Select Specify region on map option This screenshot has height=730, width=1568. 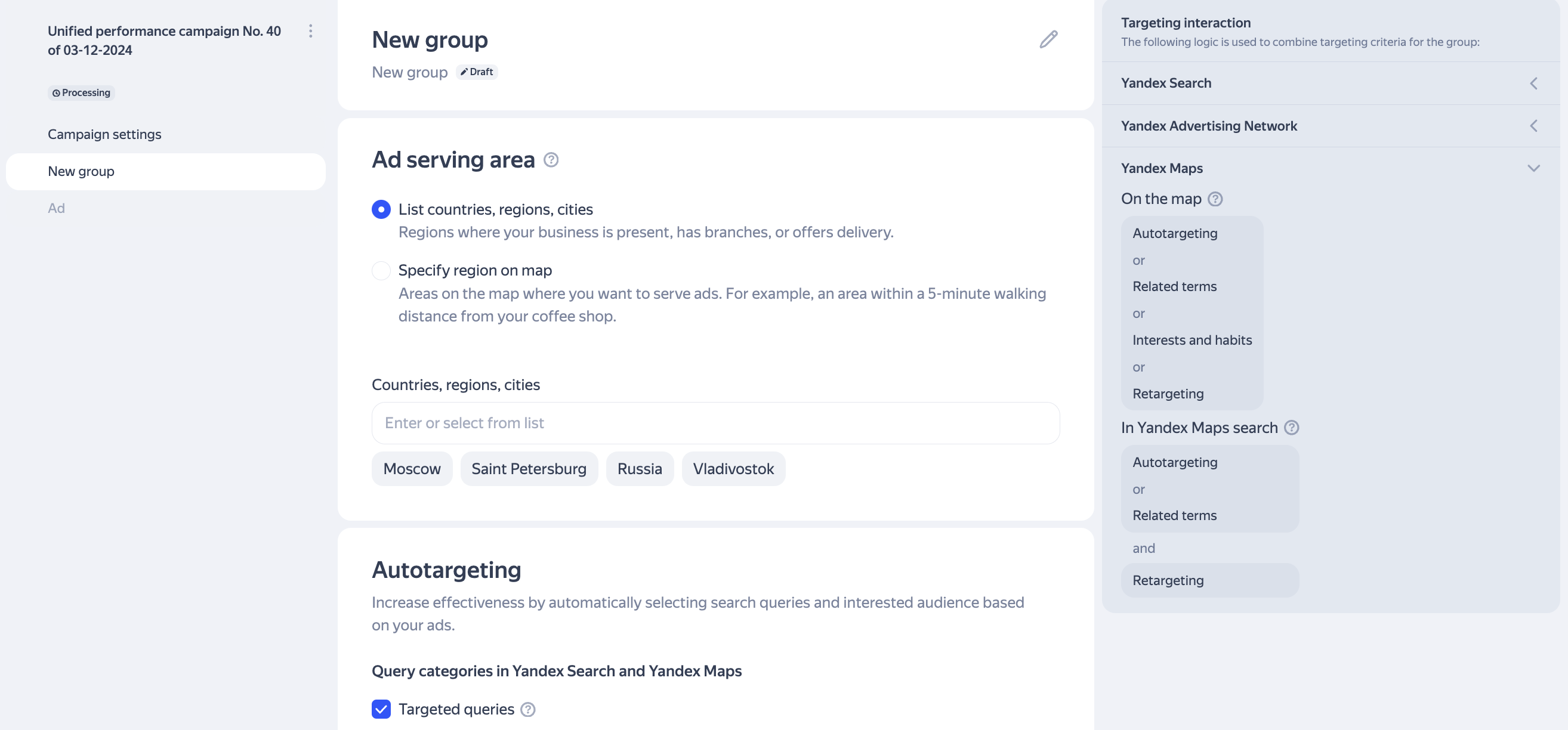pyautogui.click(x=381, y=270)
